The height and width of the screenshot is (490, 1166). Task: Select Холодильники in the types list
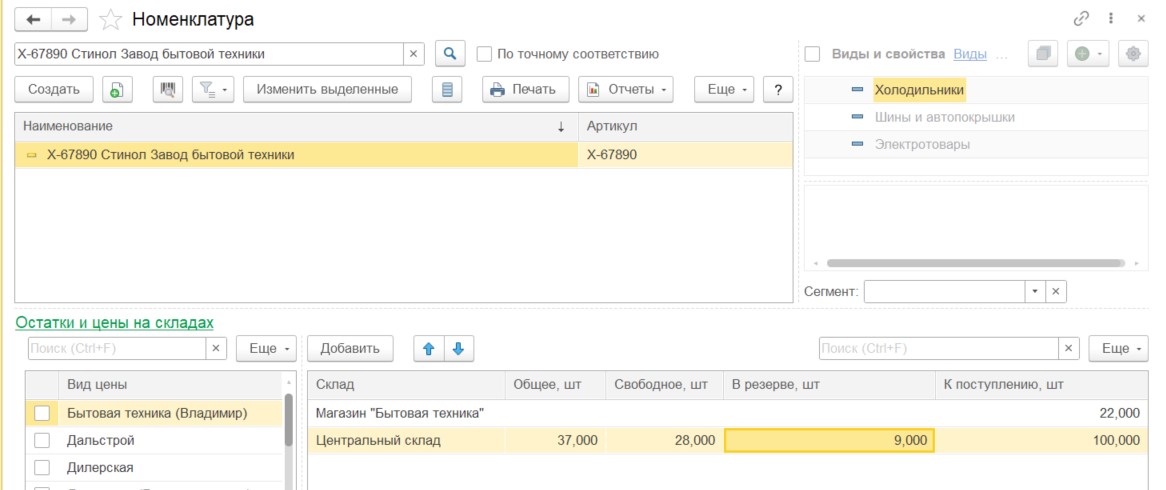(x=919, y=90)
